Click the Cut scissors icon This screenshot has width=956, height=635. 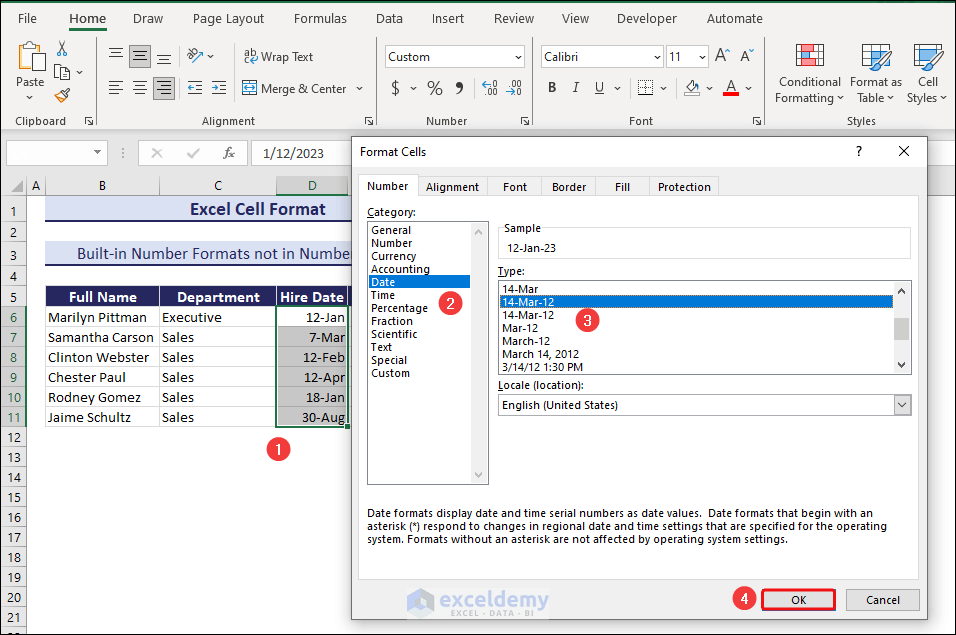[62, 49]
